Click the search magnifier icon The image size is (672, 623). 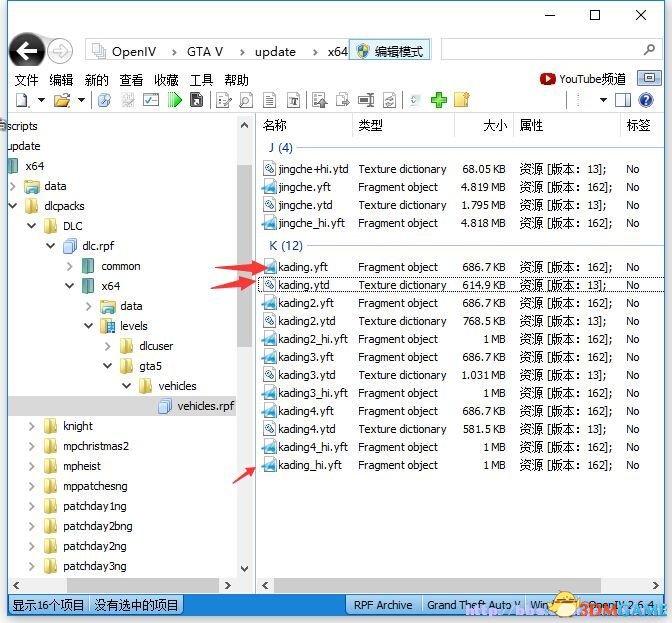tap(649, 50)
